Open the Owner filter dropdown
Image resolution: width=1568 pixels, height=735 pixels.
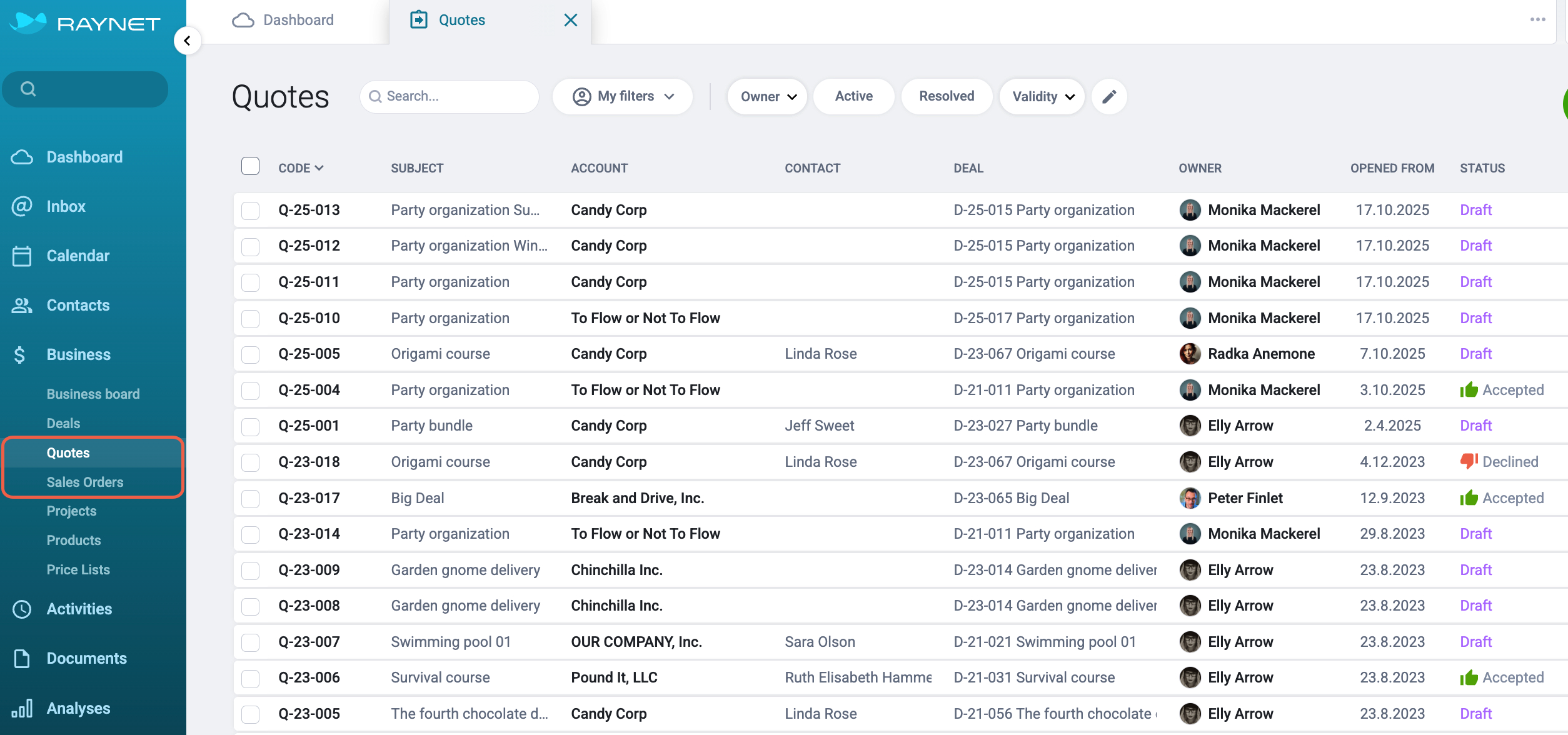(x=767, y=96)
